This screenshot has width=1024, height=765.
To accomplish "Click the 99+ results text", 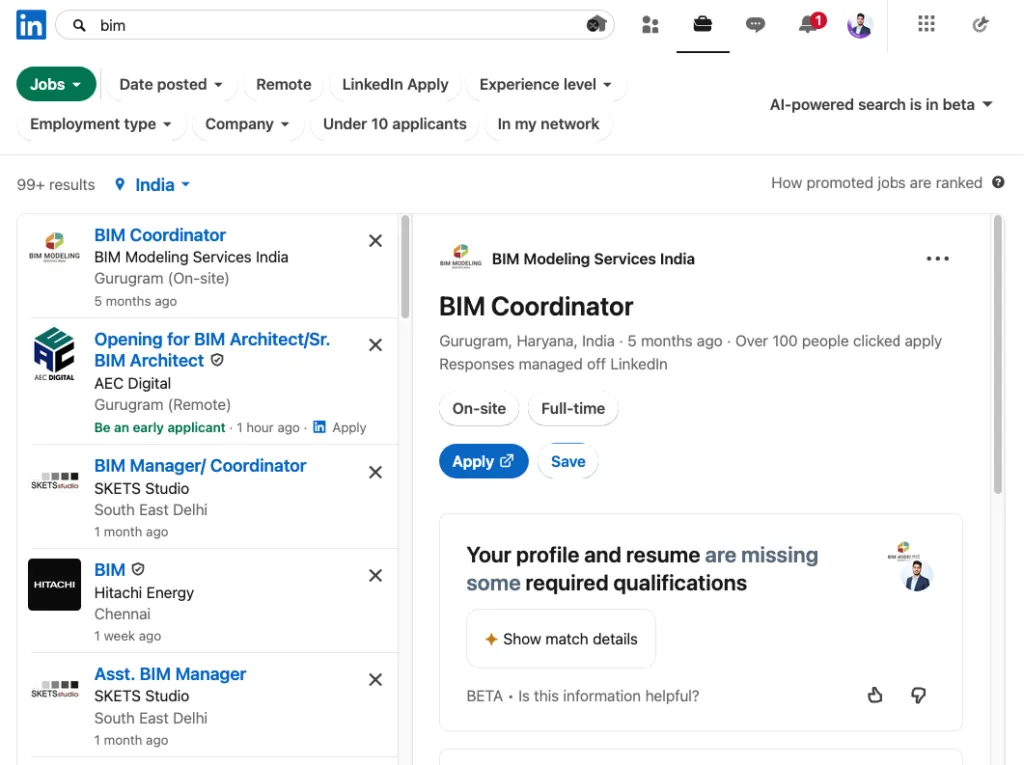I will [x=56, y=185].
